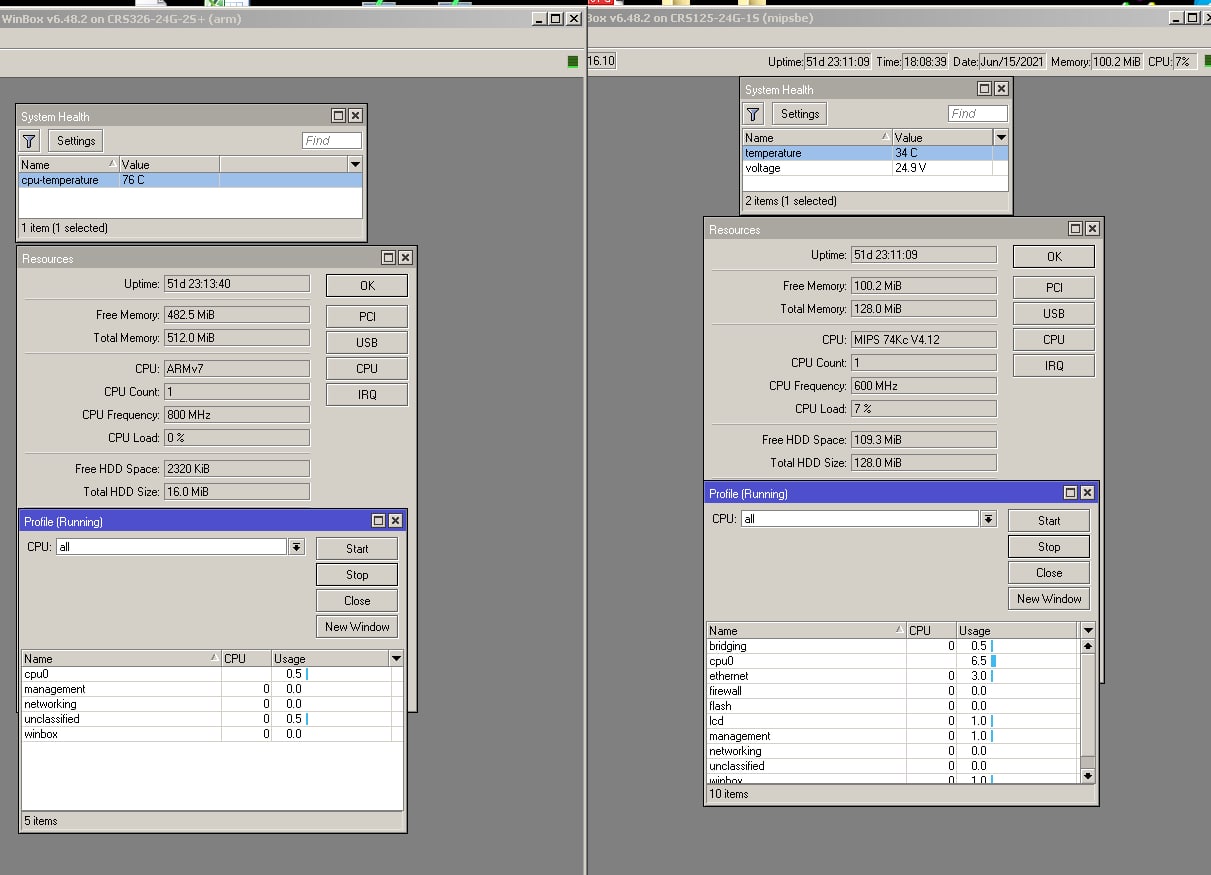This screenshot has height=875, width=1211.
Task: Open Settings in right System Health window
Action: (800, 114)
